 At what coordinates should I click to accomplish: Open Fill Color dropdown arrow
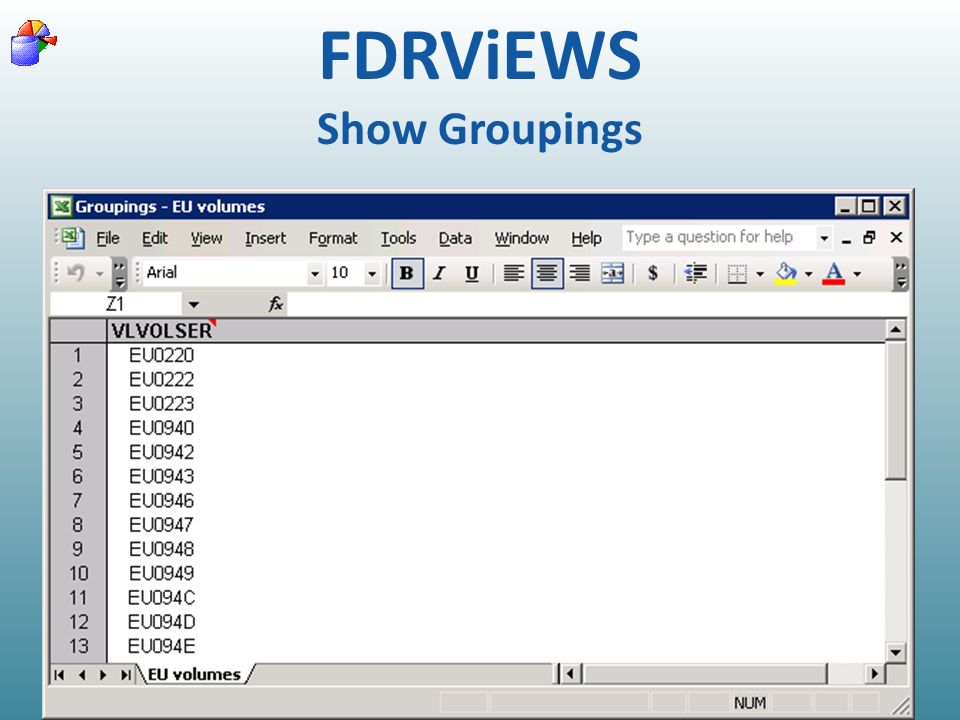tap(808, 274)
